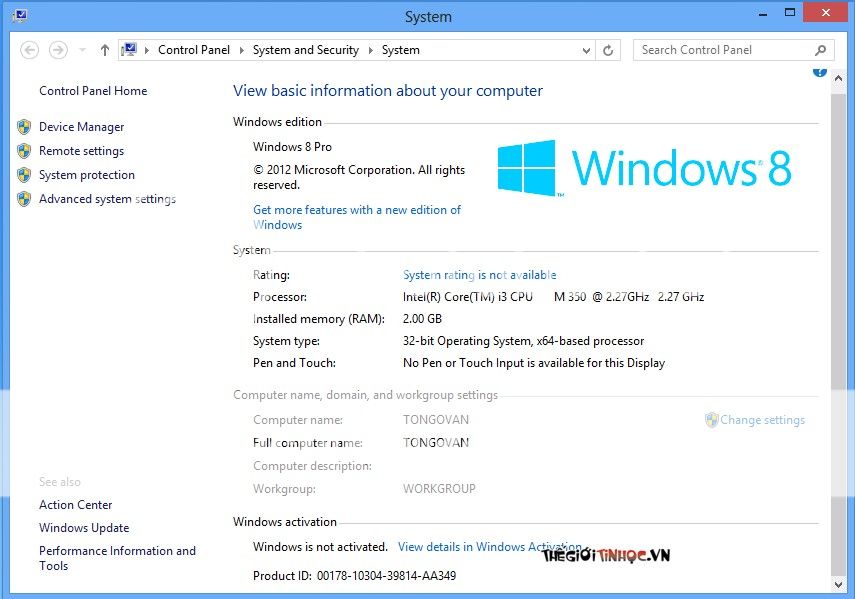Click the shield icon beside System protection
This screenshot has width=855, height=599.
click(x=24, y=175)
